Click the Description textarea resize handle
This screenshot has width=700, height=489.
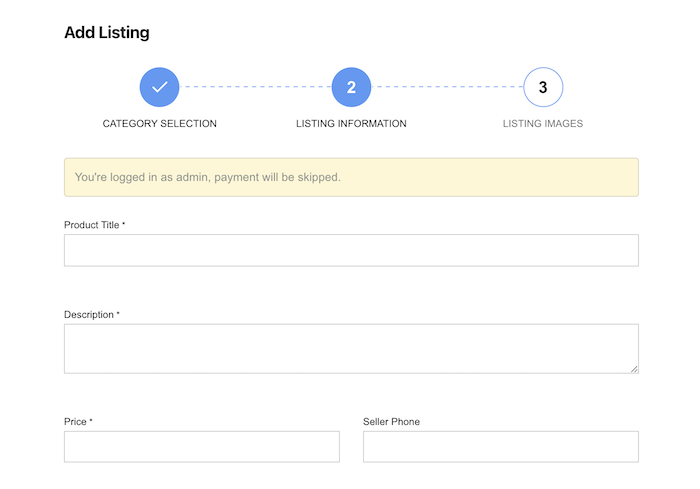[634, 369]
